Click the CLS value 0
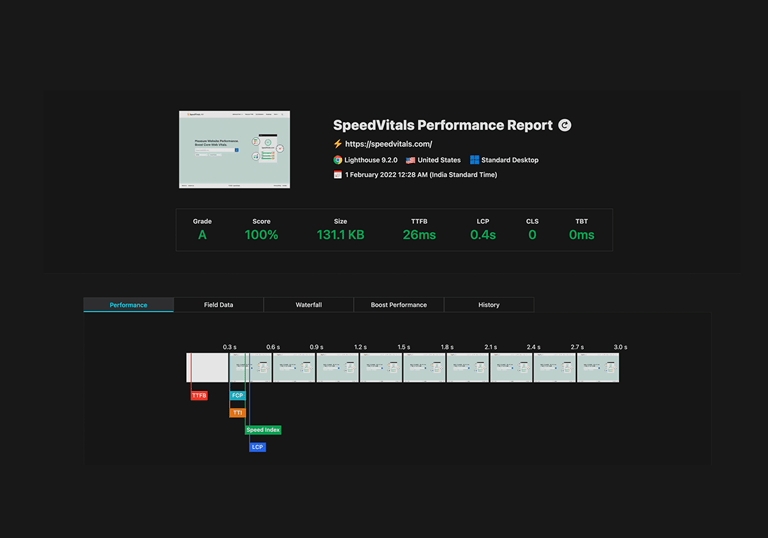The height and width of the screenshot is (538, 768). tap(532, 235)
